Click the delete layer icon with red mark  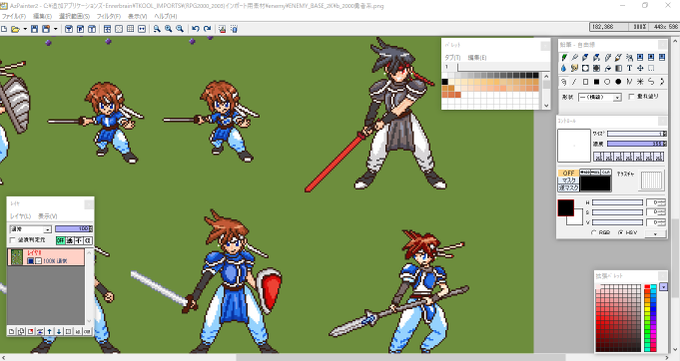point(31,331)
